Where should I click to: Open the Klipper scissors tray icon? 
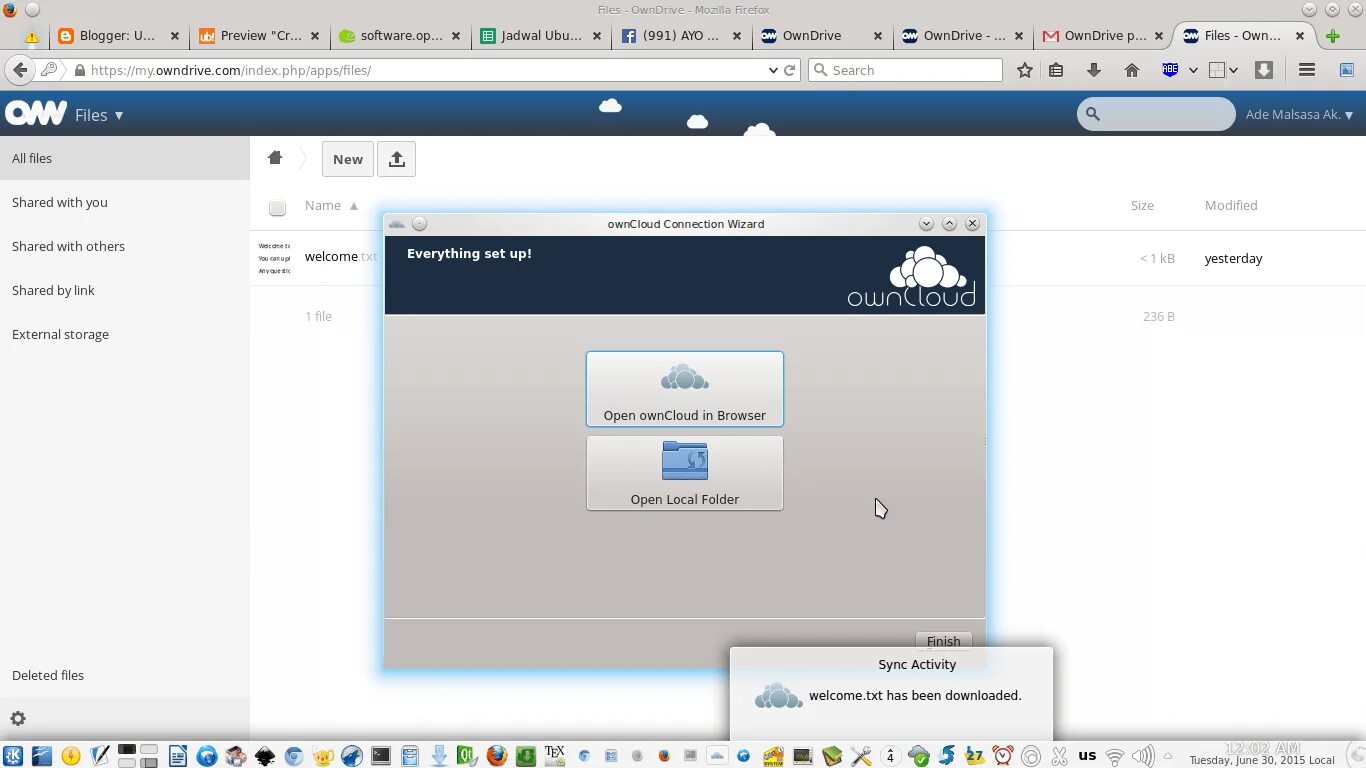[1059, 756]
